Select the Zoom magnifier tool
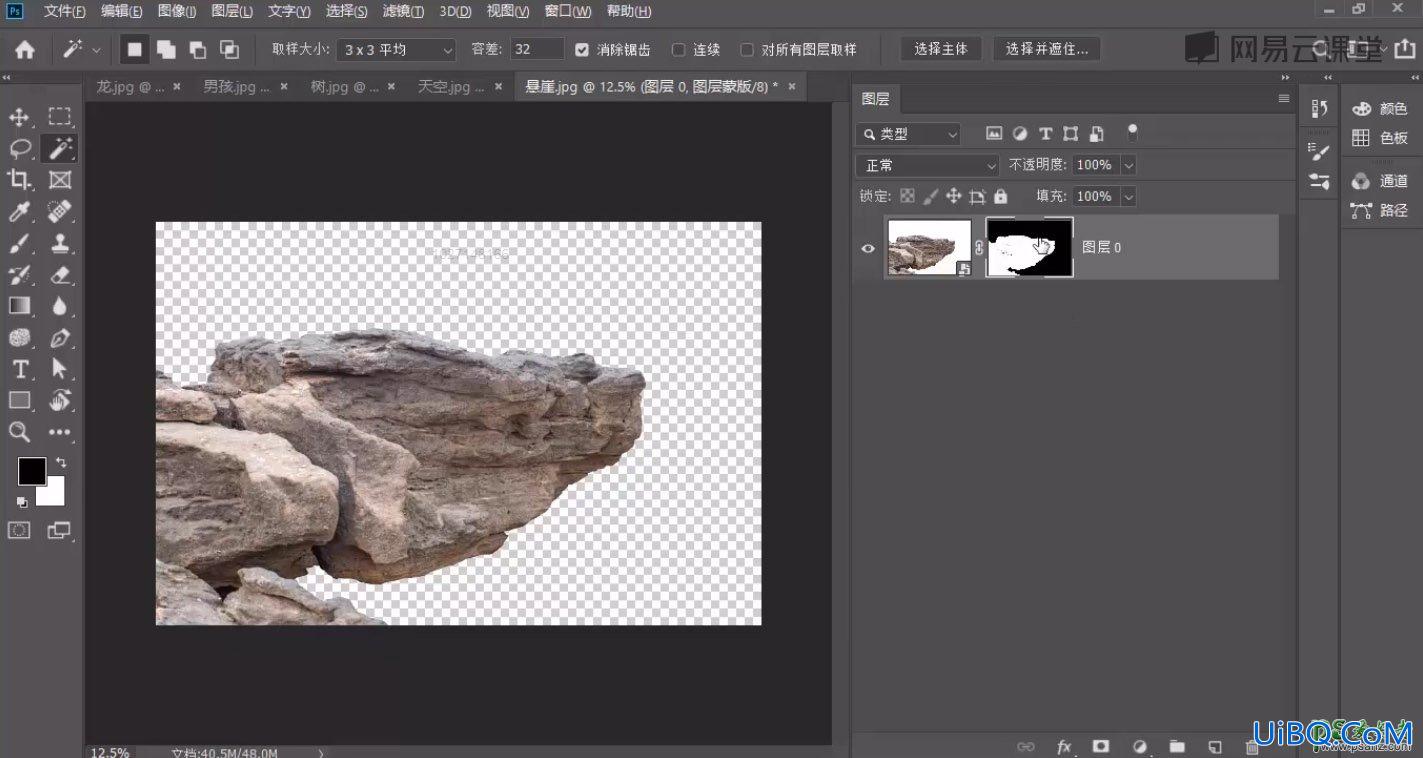 19,432
